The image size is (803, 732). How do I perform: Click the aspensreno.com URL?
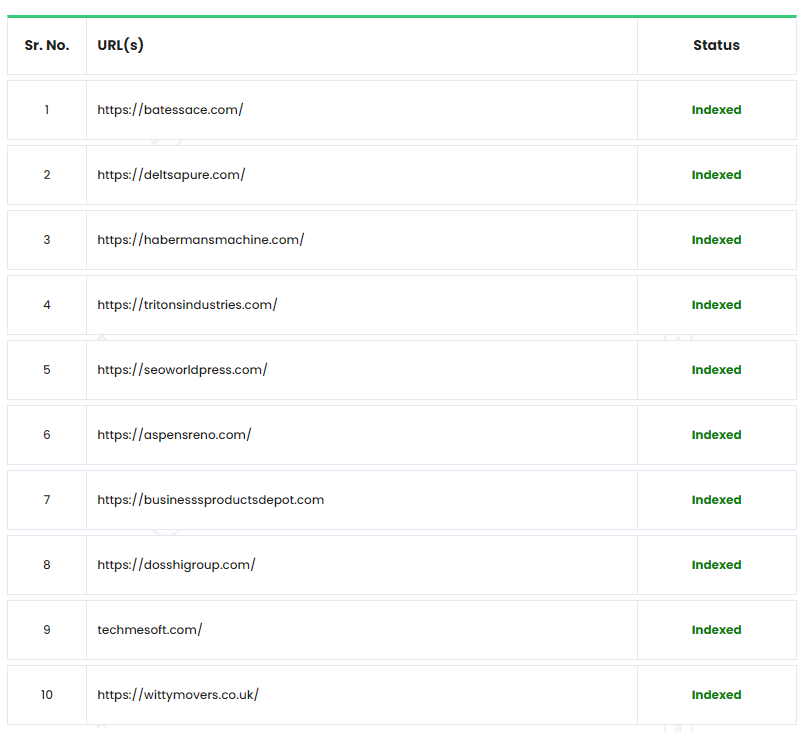click(x=174, y=435)
